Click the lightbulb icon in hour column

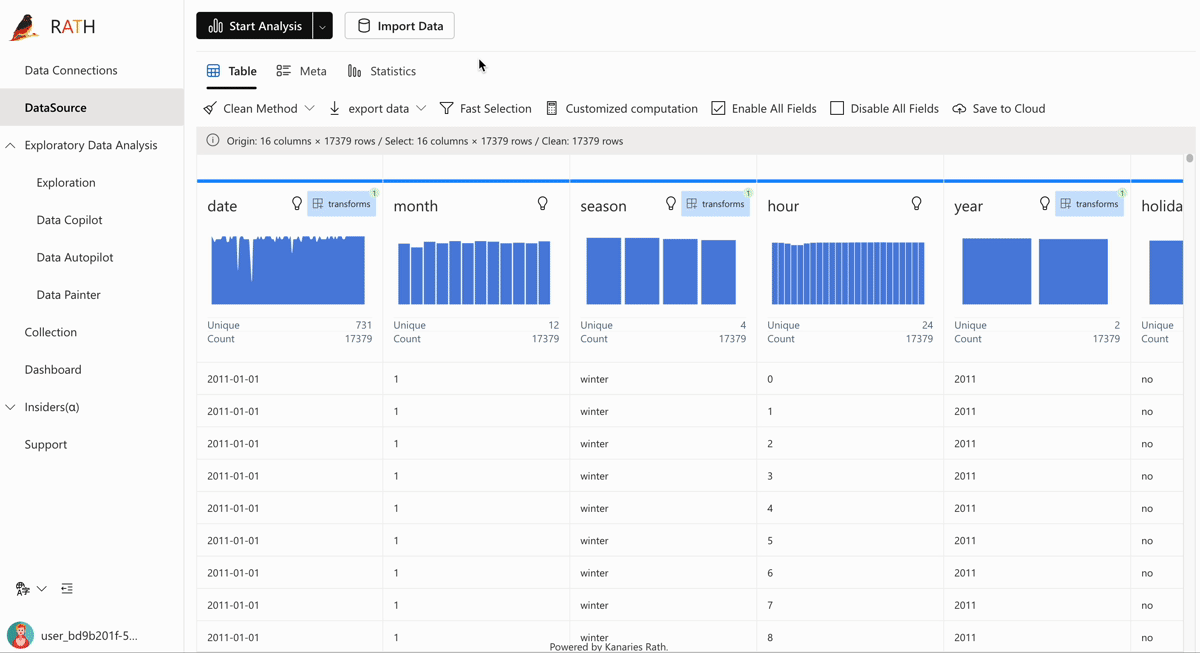[916, 204]
